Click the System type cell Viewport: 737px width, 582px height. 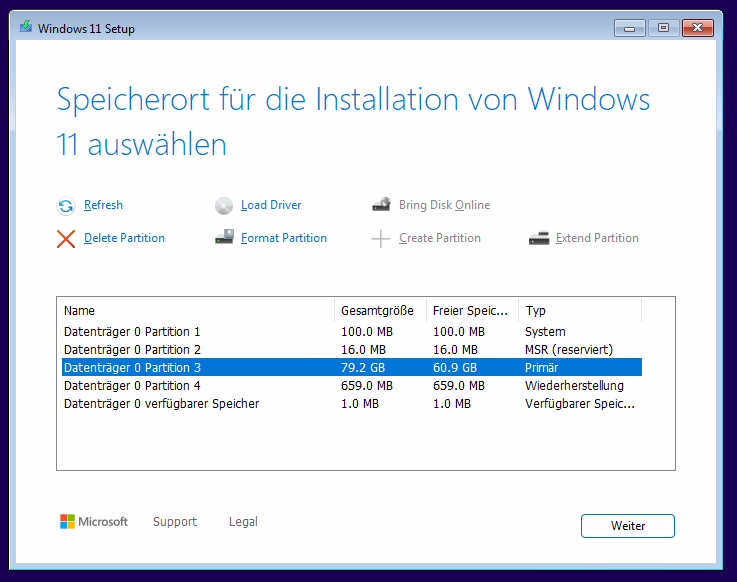point(545,331)
